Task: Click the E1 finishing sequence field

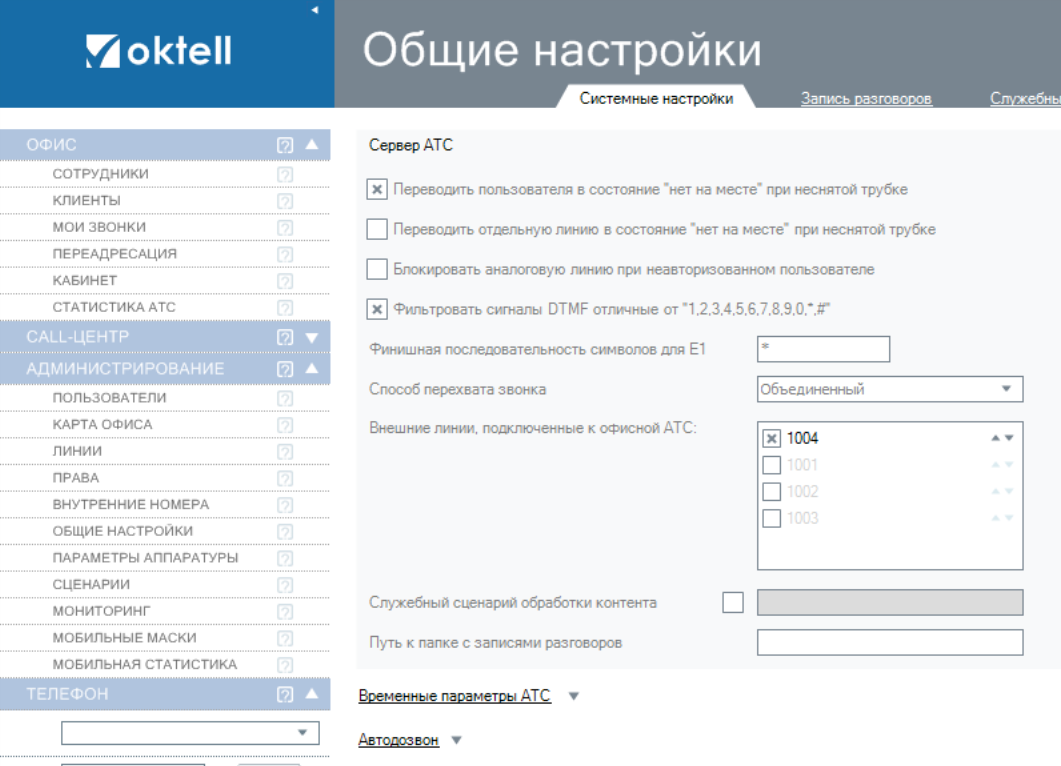Action: tap(823, 348)
